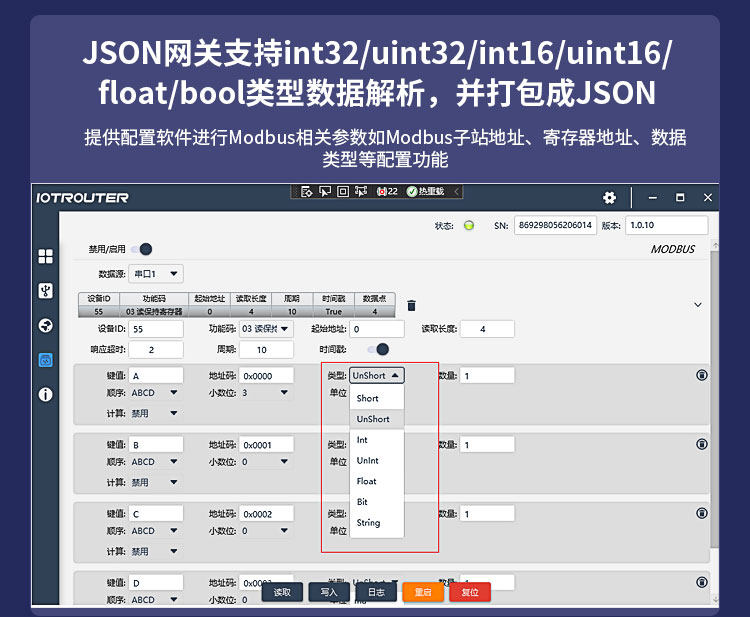Open the 类型 UnShort dropdown for key A

(376, 375)
